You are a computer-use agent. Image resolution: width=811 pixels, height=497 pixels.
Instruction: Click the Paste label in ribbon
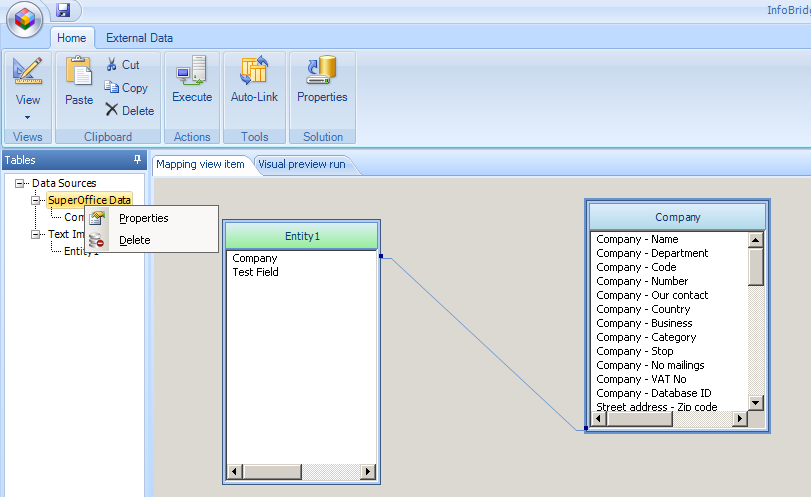[x=79, y=100]
